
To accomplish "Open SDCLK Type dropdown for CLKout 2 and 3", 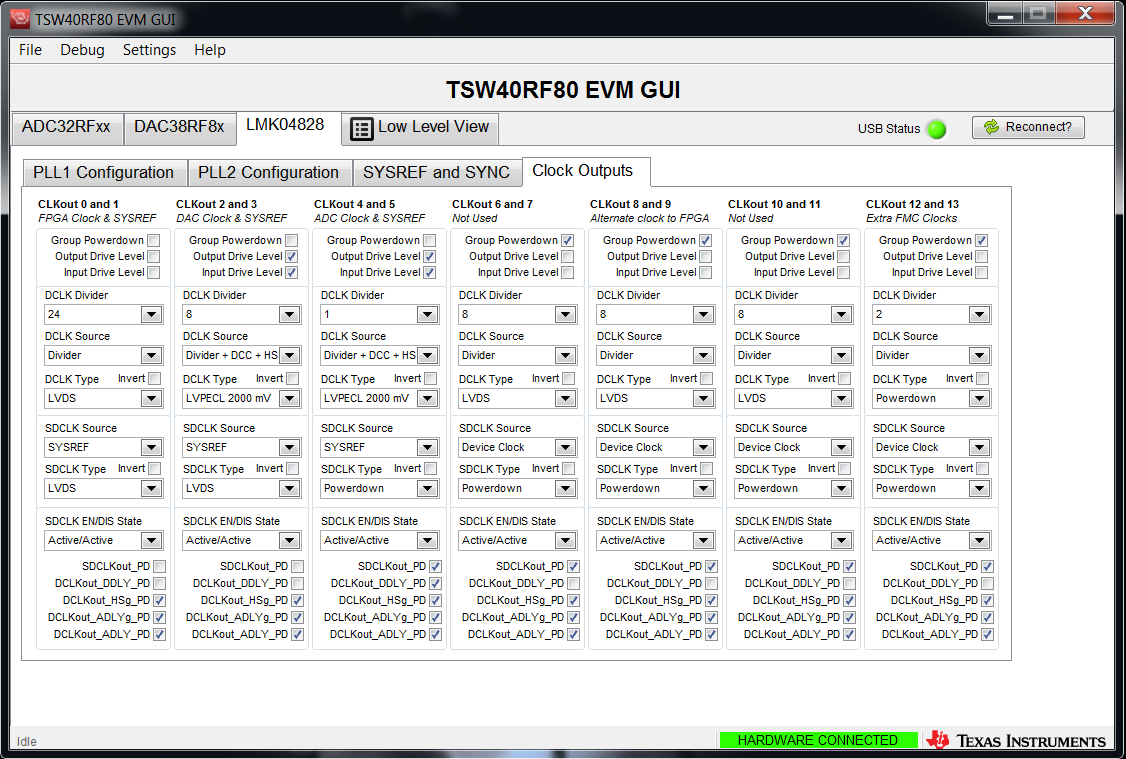I will coord(241,488).
